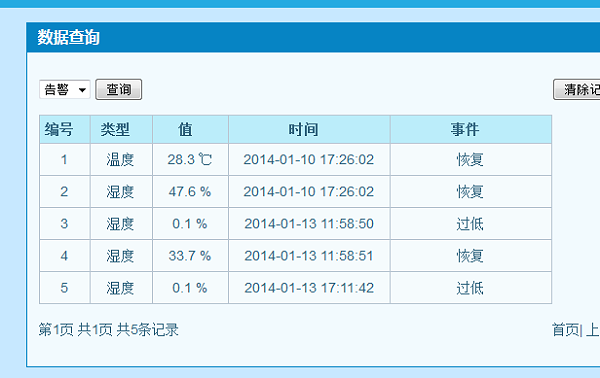
Task: Click the 查询 button
Action: click(119, 90)
